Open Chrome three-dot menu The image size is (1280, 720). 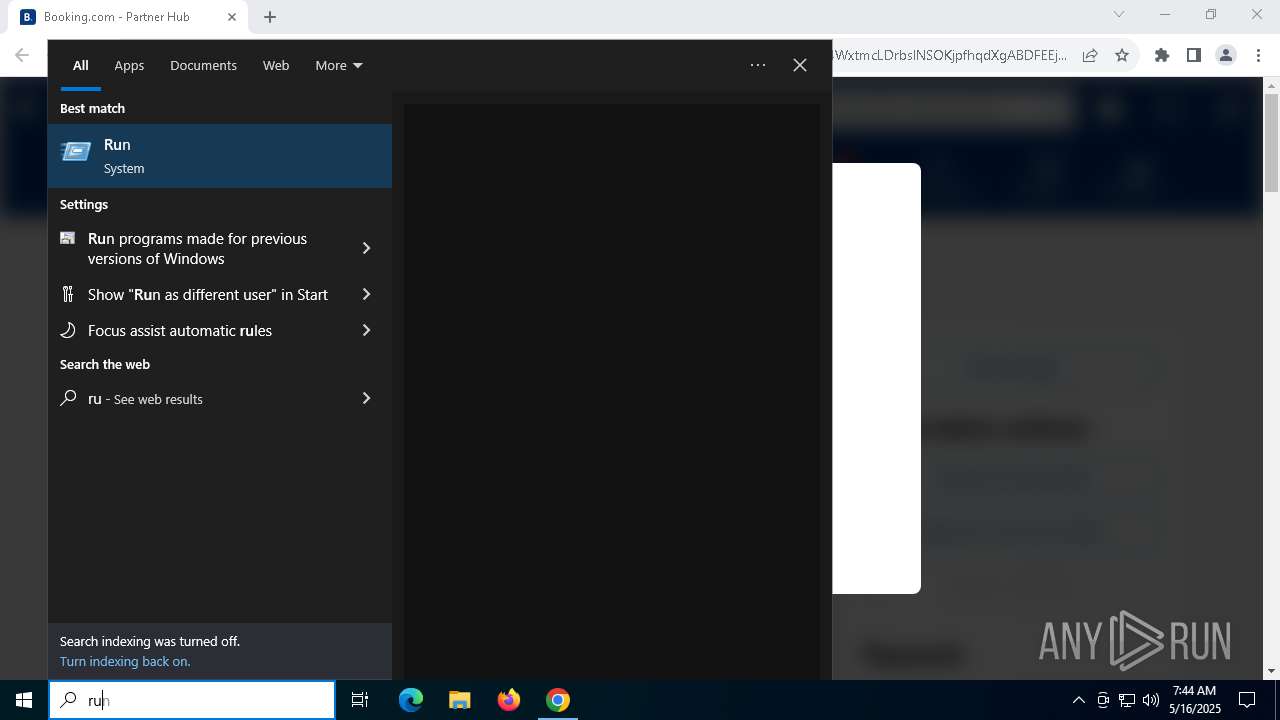point(1258,55)
